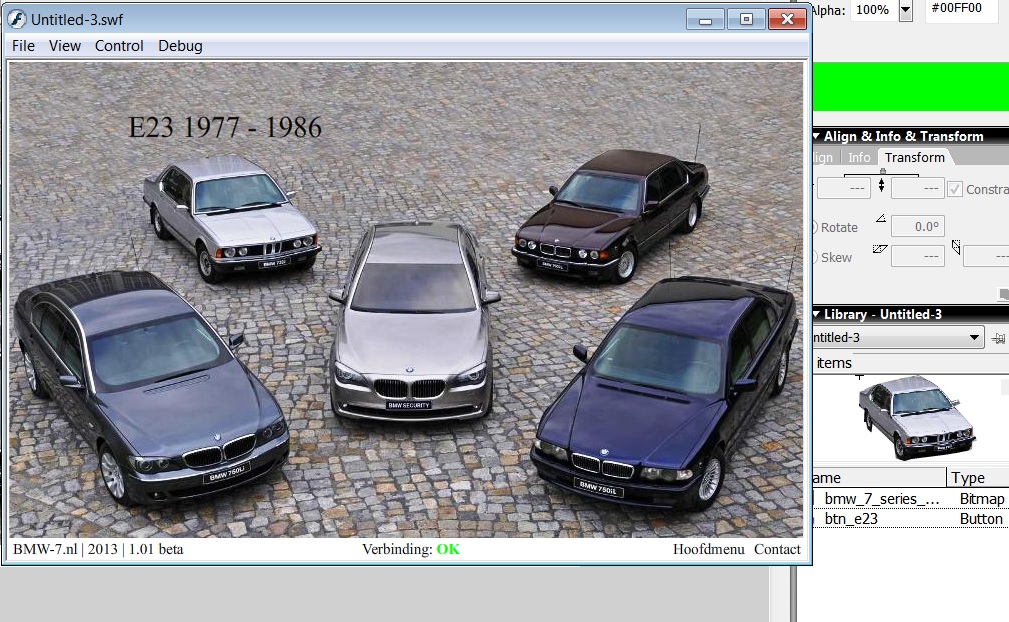Click the width-height link arrows icon in Transform

pos(882,186)
